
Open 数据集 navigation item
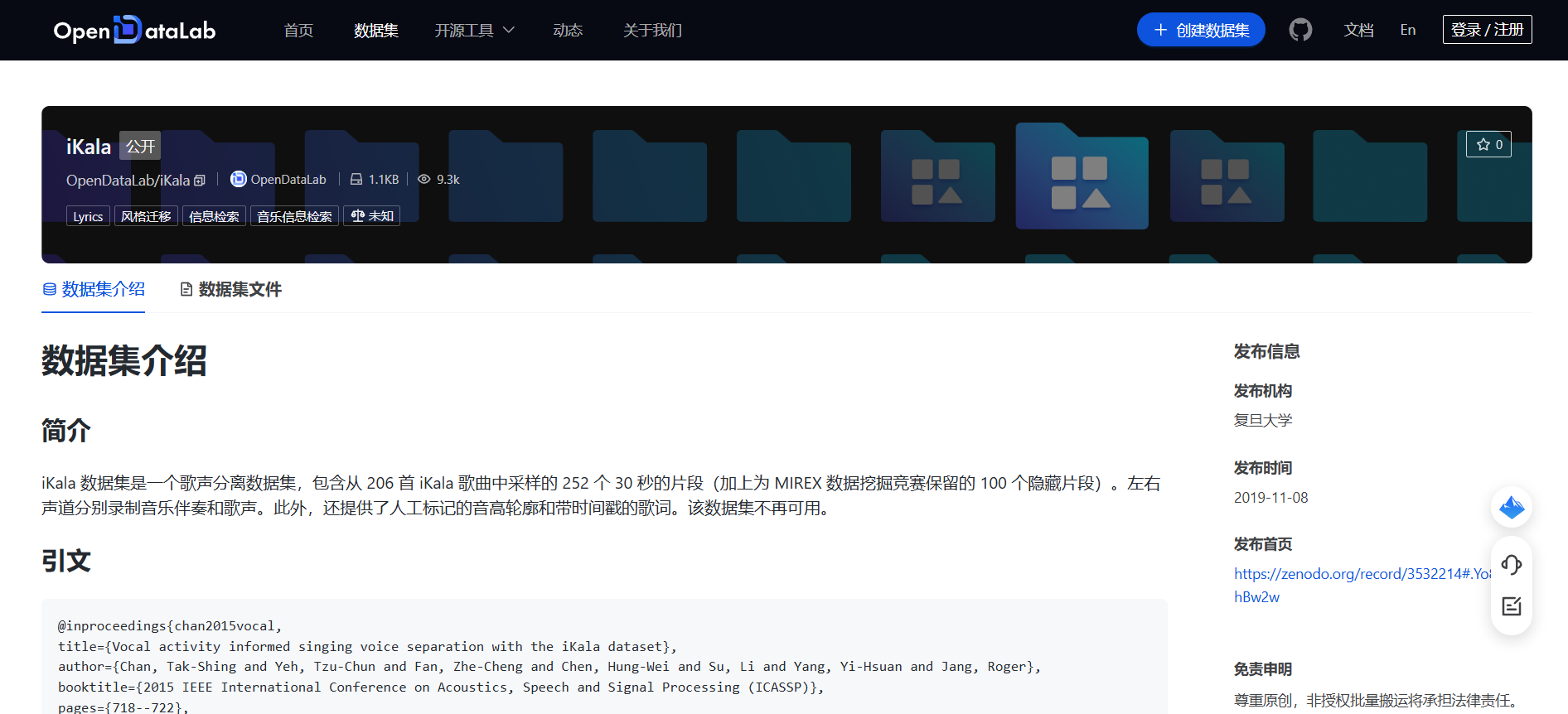(376, 31)
